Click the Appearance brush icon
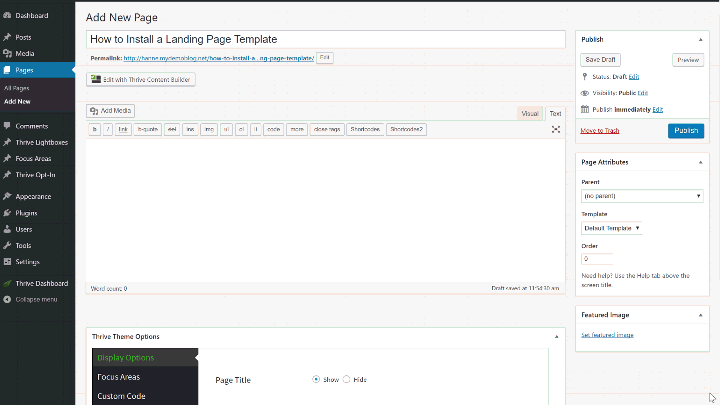 coord(7,196)
